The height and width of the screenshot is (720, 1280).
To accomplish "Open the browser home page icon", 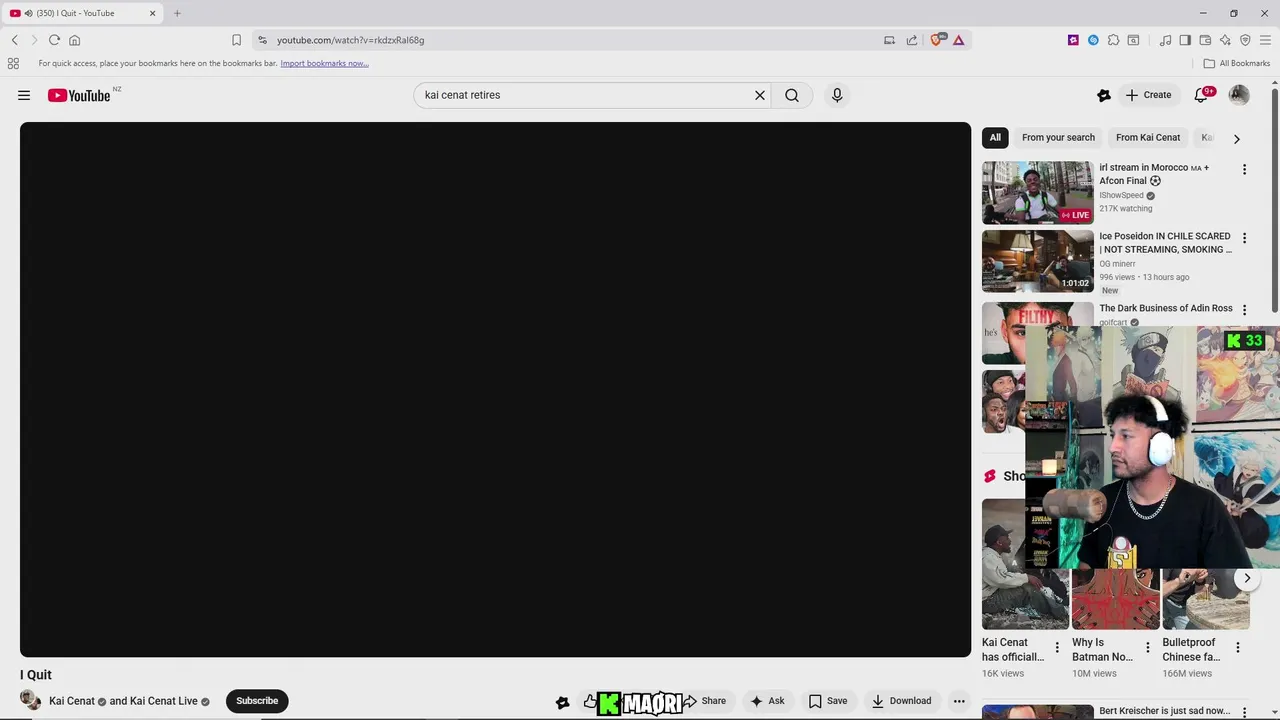I will pyautogui.click(x=74, y=40).
